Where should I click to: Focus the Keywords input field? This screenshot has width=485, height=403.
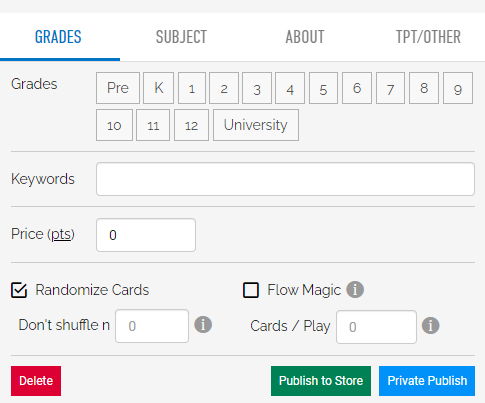pos(285,179)
